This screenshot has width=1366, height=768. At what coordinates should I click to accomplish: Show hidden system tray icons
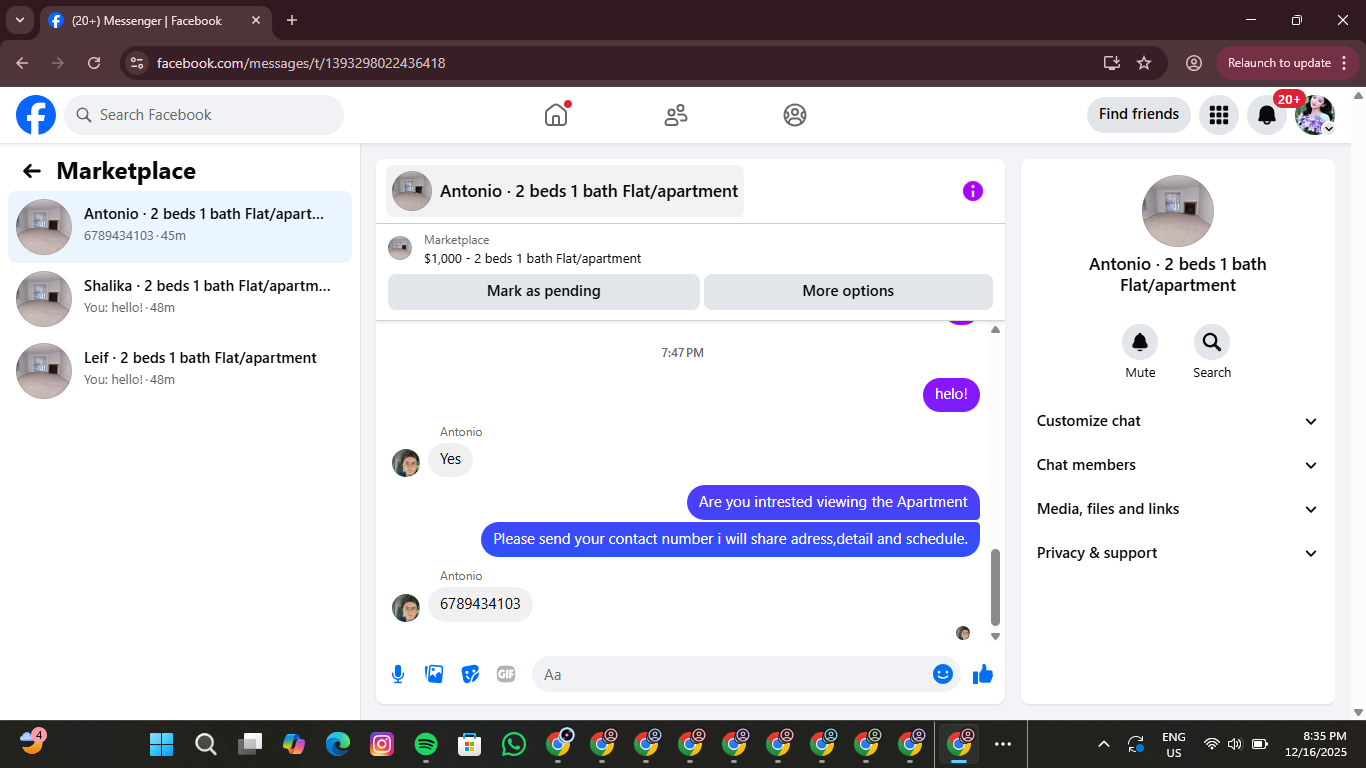click(1104, 744)
